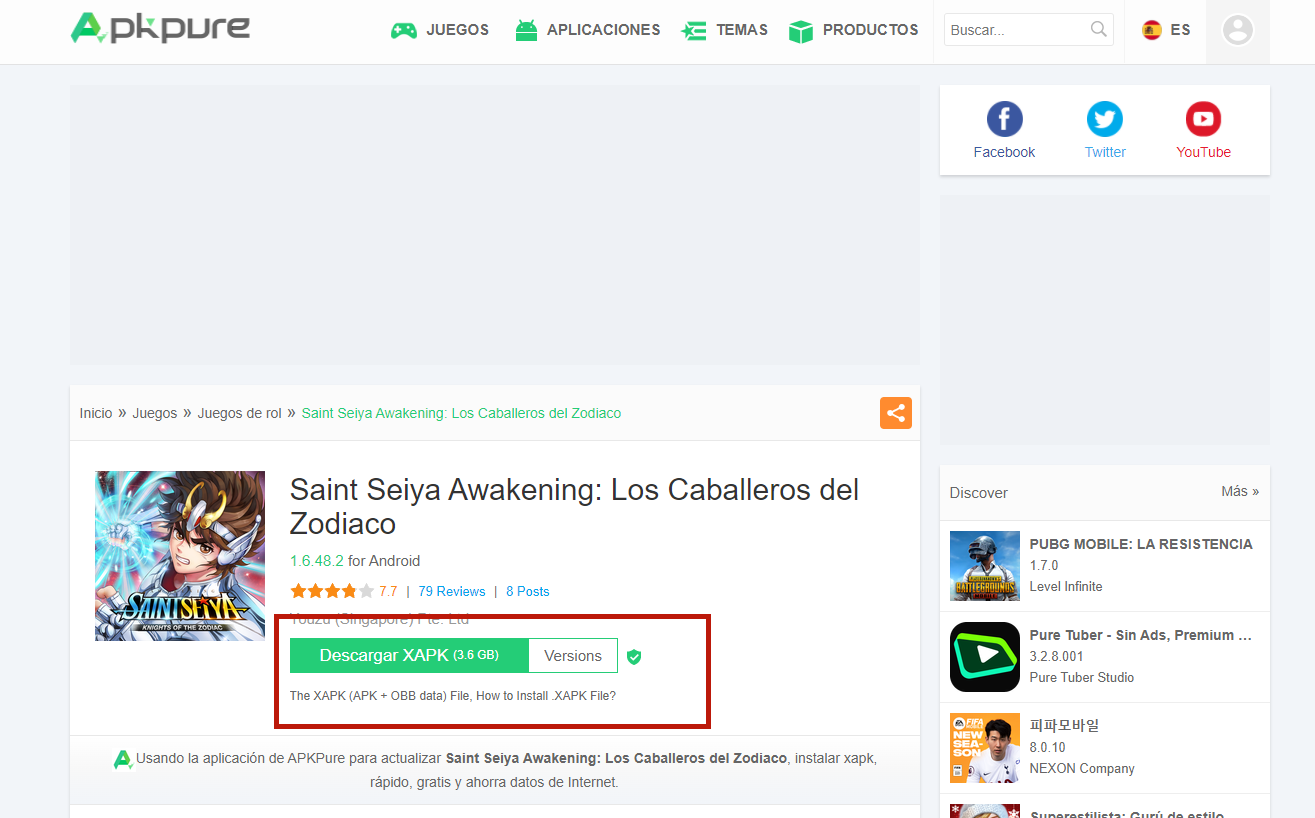Open the user account avatar icon
Viewport: 1315px width, 818px height.
1237,30
